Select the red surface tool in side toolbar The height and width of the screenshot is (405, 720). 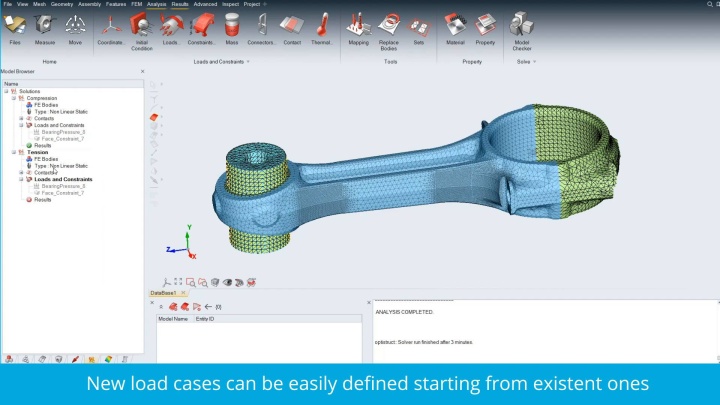pyautogui.click(x=154, y=118)
